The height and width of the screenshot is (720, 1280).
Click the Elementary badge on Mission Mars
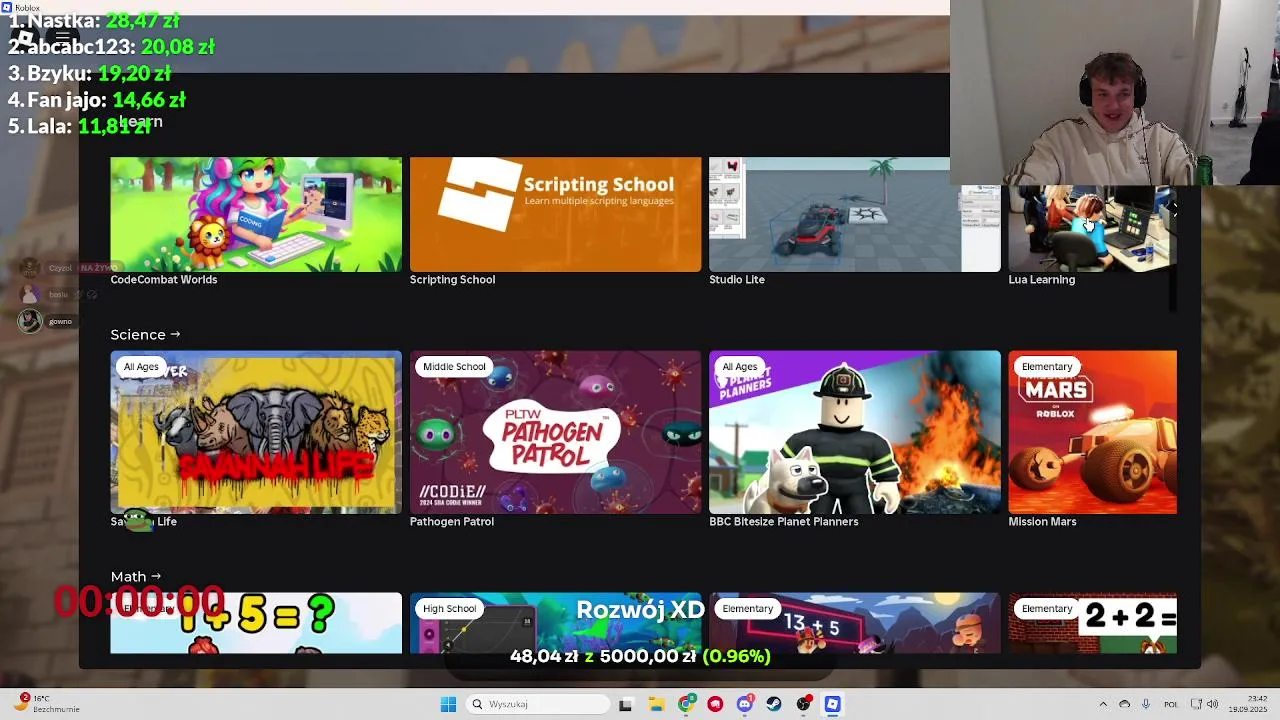1047,367
